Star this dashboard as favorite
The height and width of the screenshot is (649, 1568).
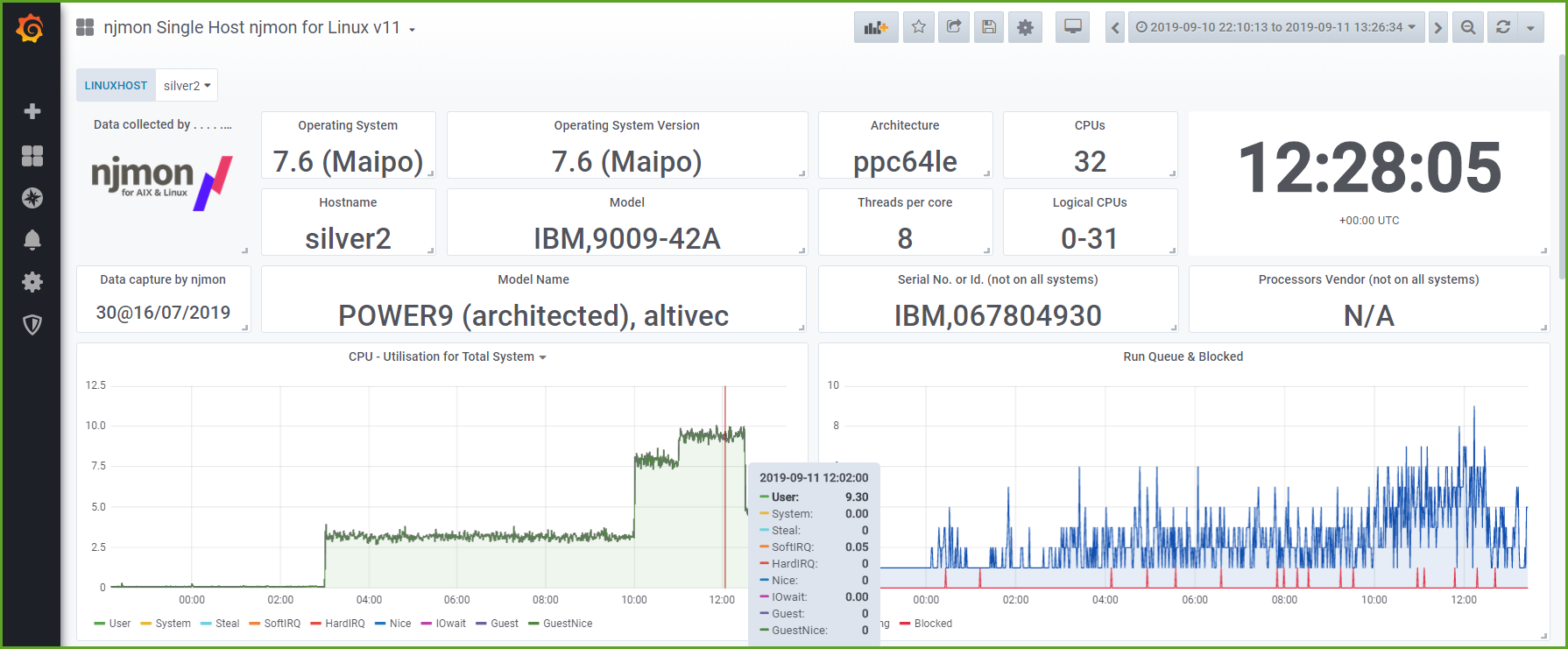(x=919, y=27)
